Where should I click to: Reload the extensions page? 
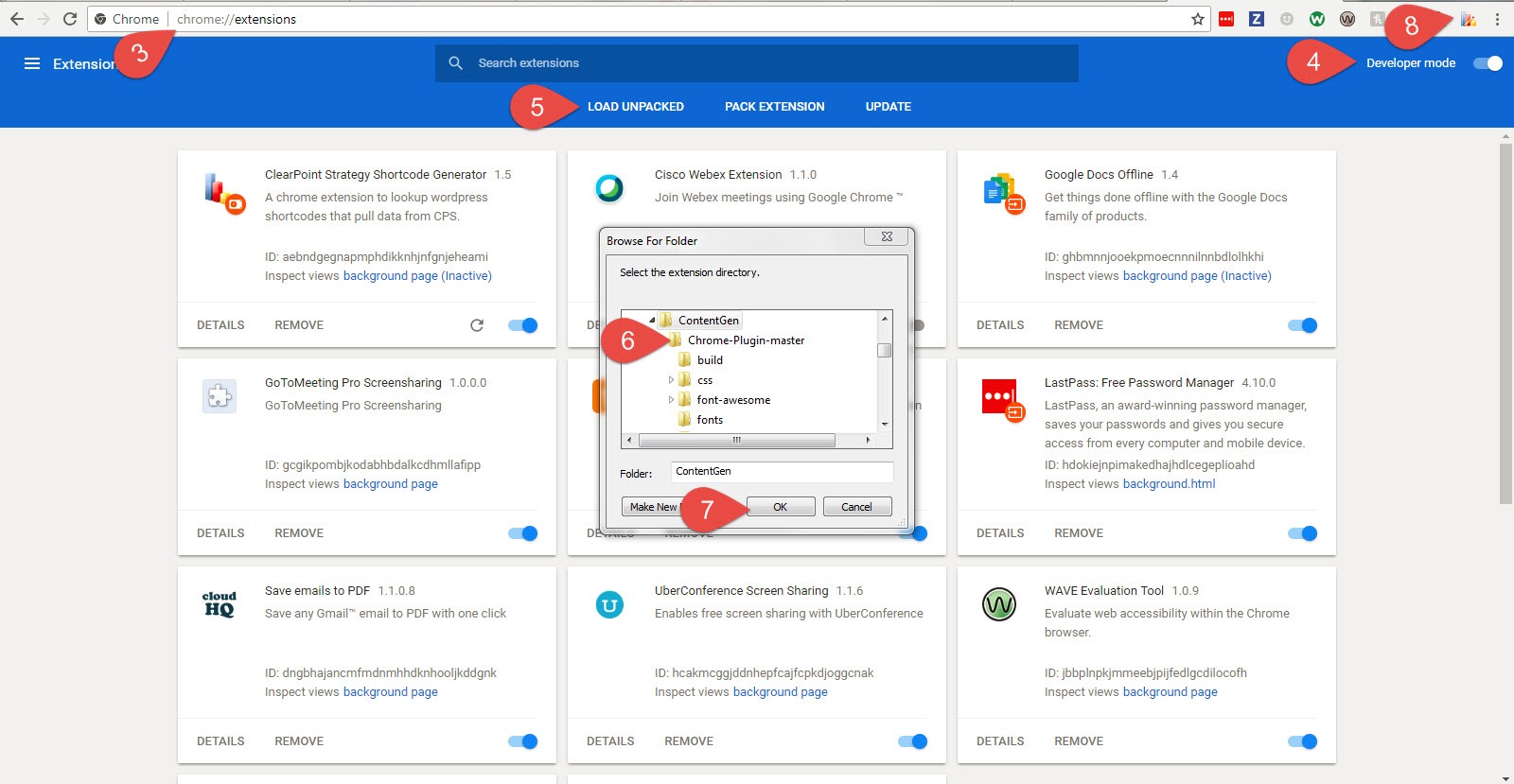tap(70, 19)
